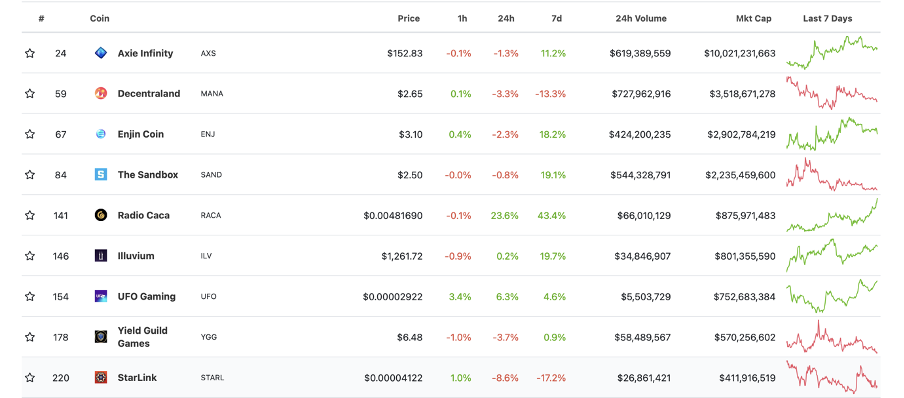Click Yield Guild Games volume $58,489,567
The height and width of the screenshot is (398, 904).
[x=643, y=337]
